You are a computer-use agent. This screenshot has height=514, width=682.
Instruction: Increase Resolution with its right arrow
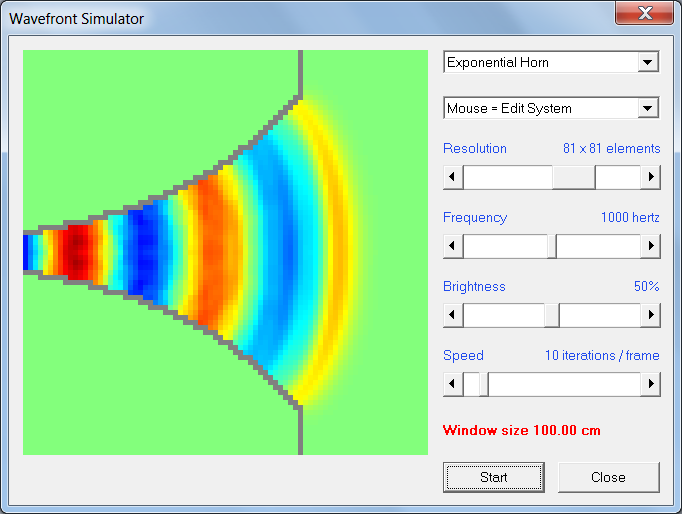[651, 177]
